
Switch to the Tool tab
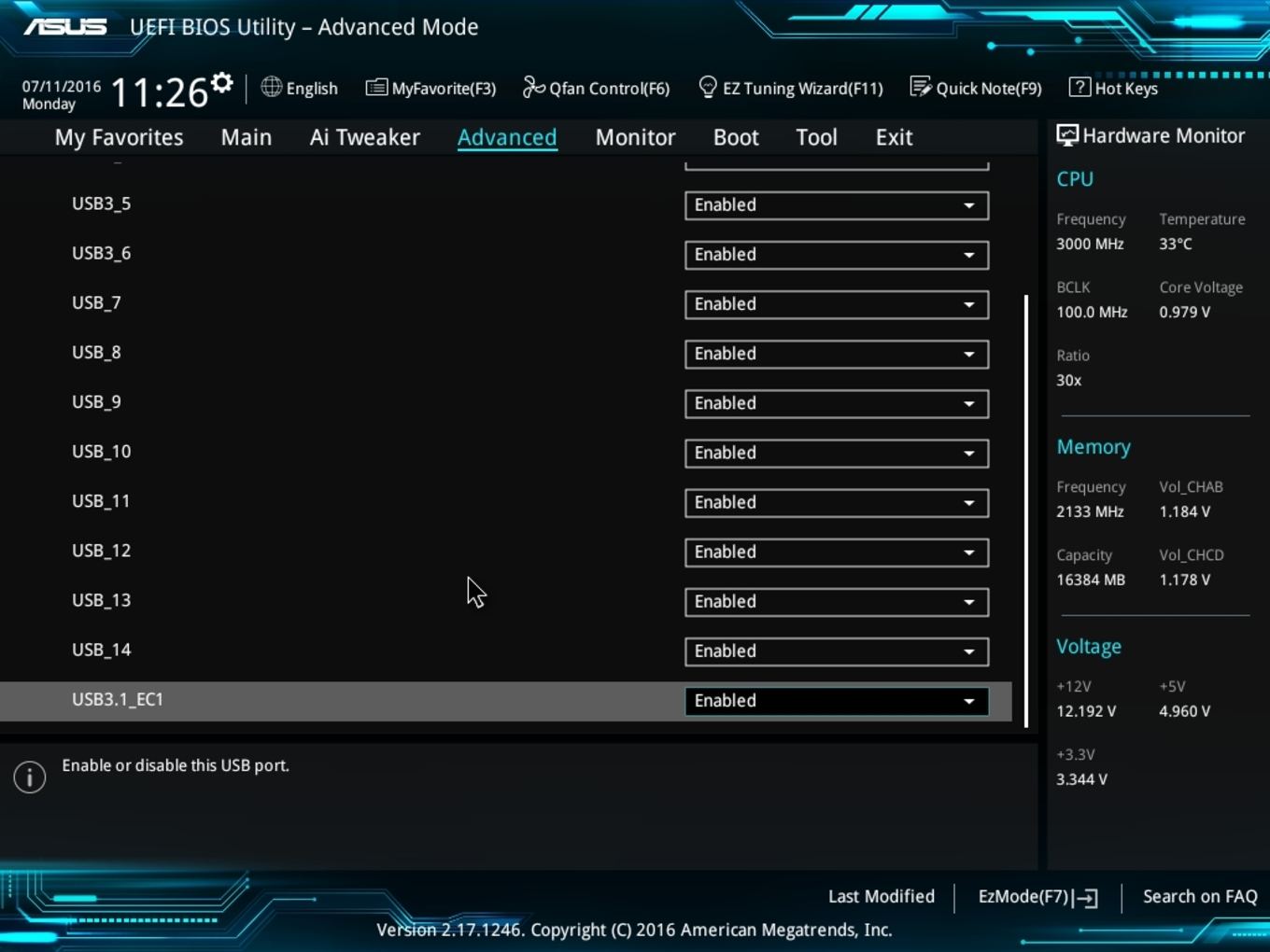pyautogui.click(x=816, y=137)
